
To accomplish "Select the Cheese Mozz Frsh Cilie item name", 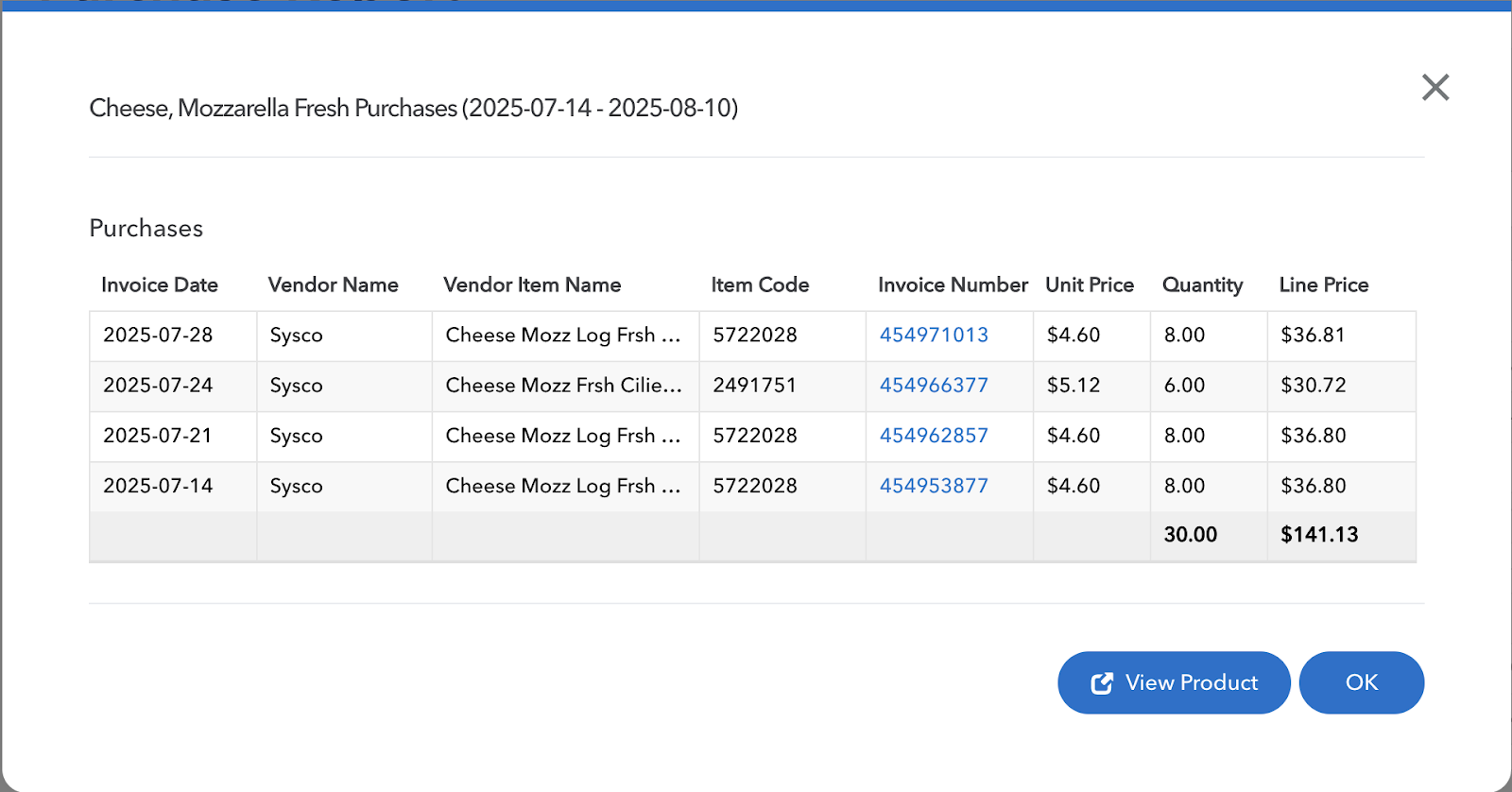I will point(563,386).
